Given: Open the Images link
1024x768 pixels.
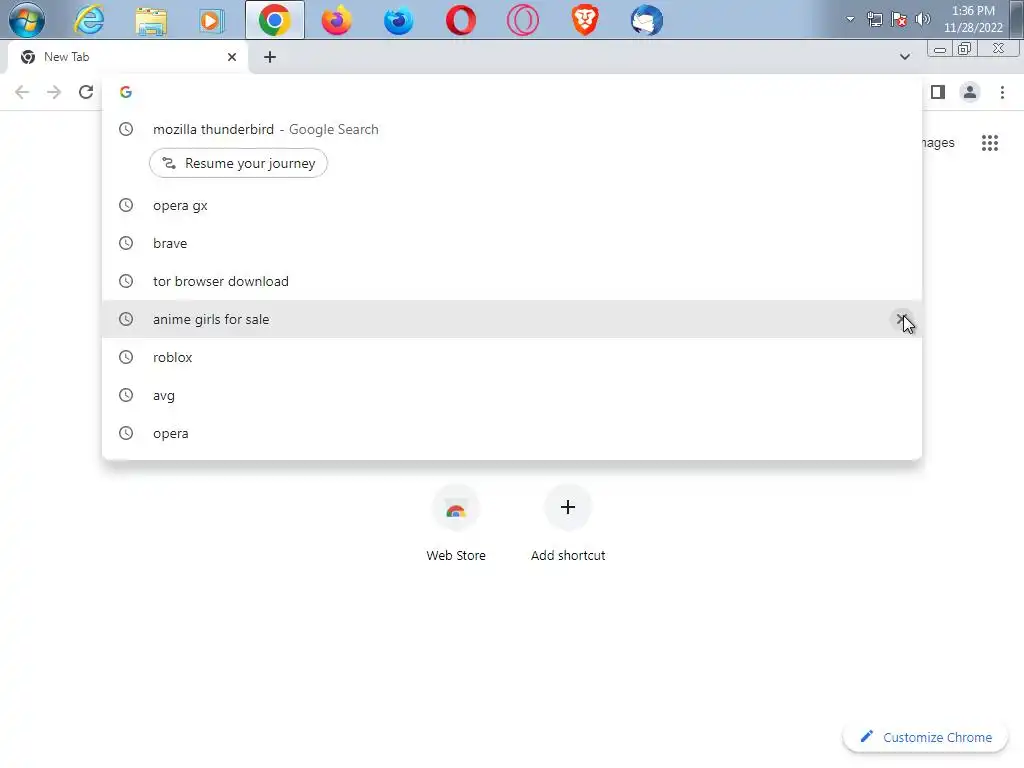Looking at the screenshot, I should click(x=938, y=142).
